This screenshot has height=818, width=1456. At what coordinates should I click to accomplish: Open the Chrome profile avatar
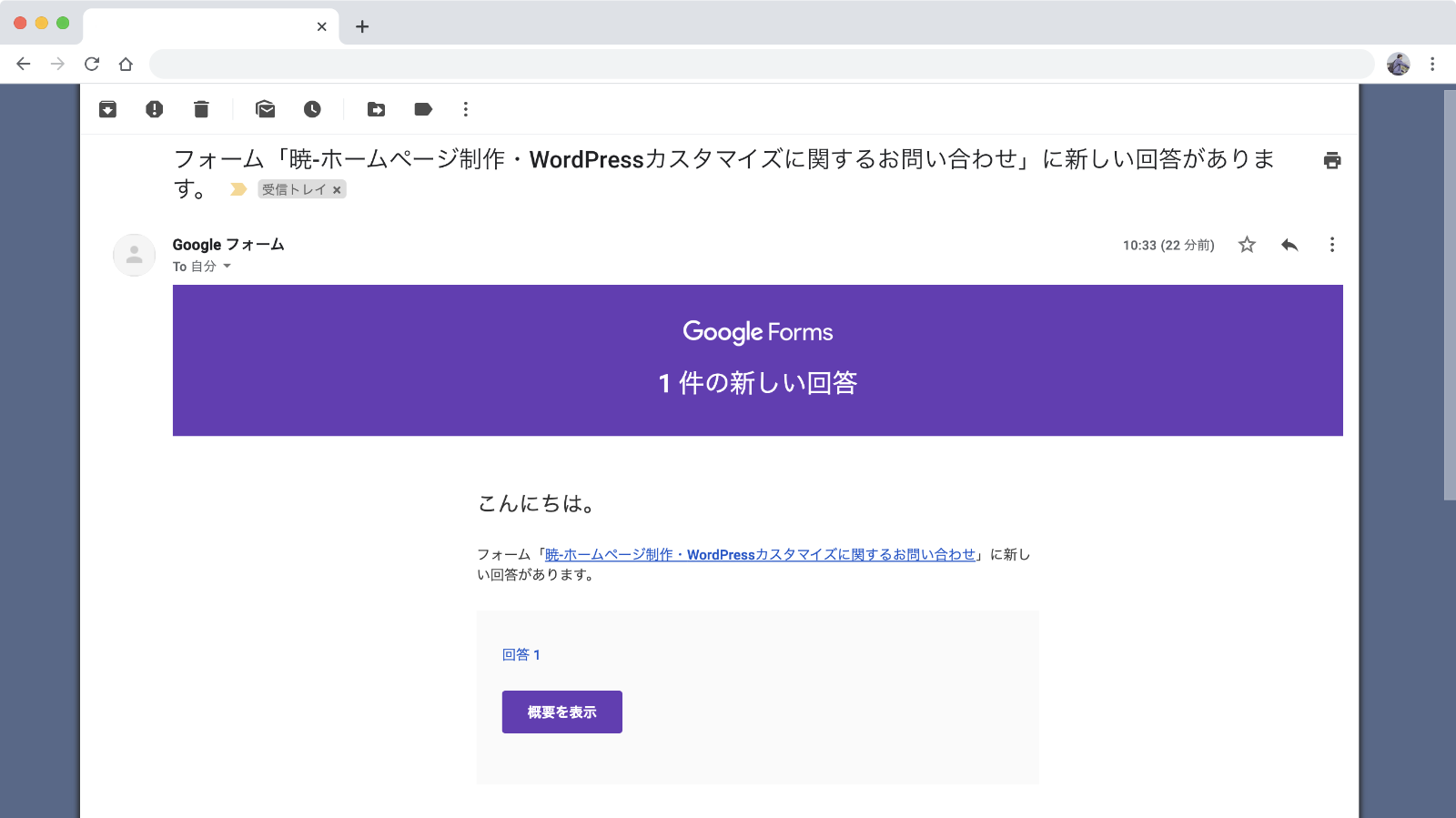click(x=1399, y=64)
